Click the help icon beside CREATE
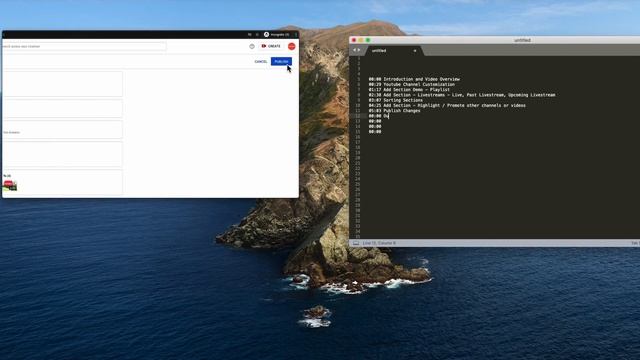The height and width of the screenshot is (360, 640). (x=252, y=47)
